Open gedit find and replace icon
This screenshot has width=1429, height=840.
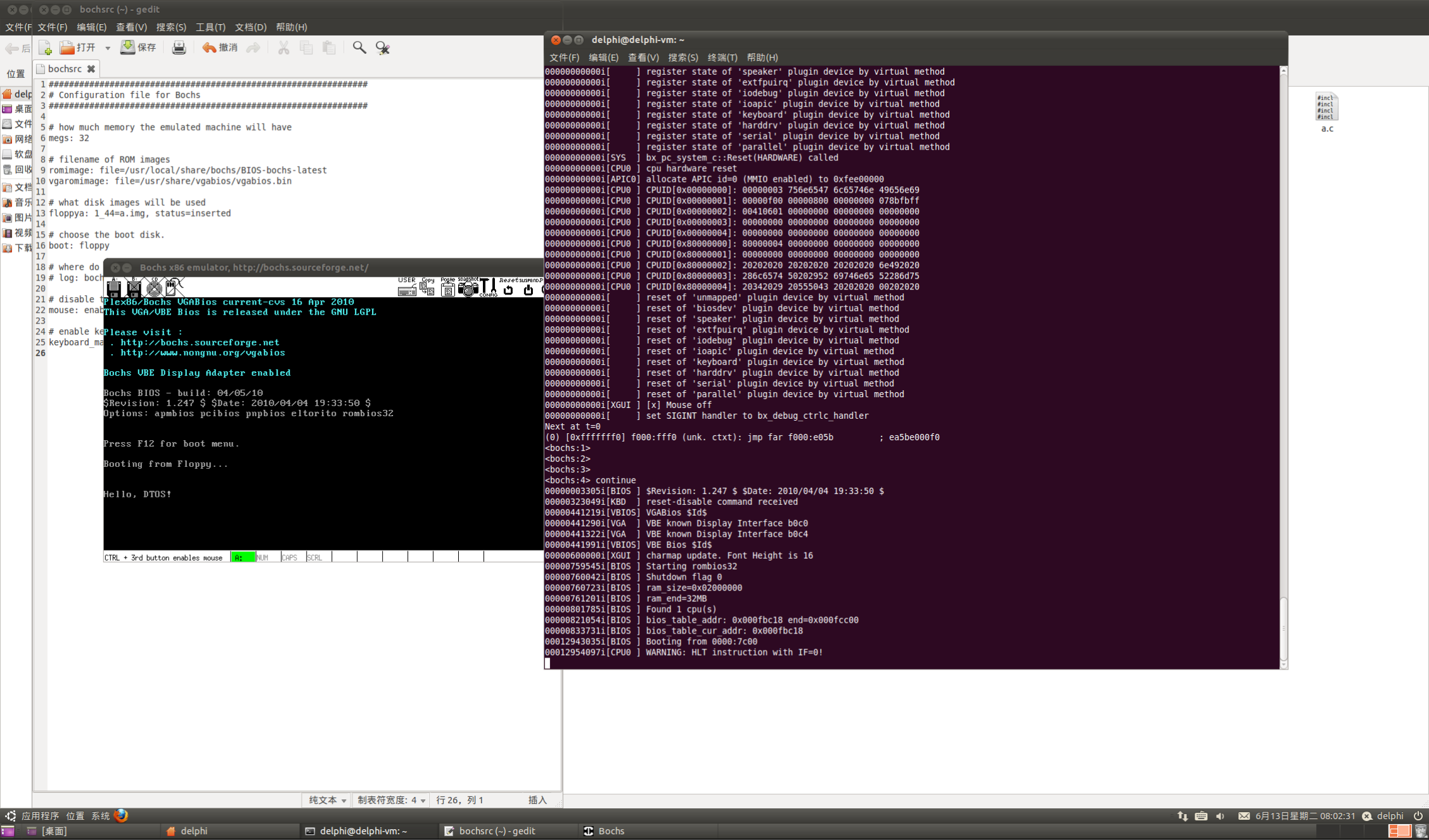pos(382,48)
